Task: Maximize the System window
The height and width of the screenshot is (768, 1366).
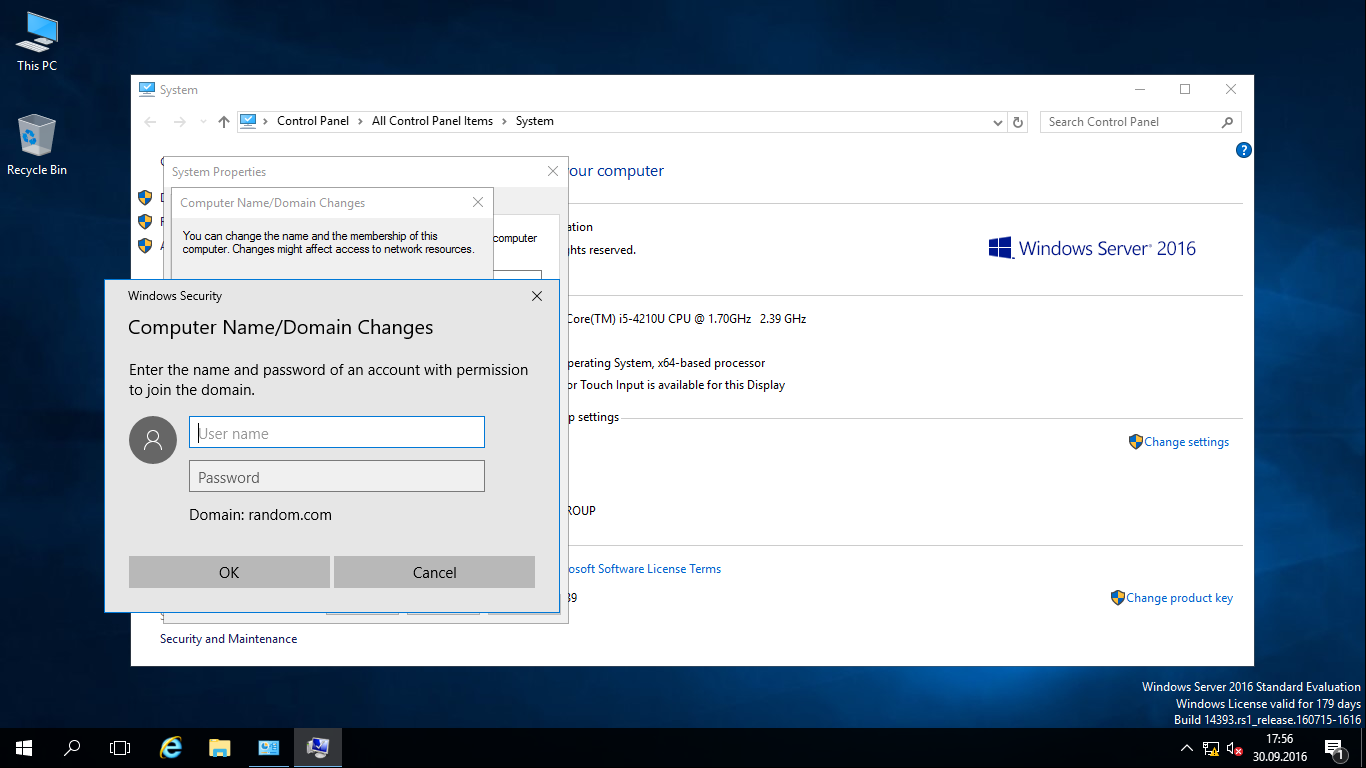Action: (x=1185, y=89)
